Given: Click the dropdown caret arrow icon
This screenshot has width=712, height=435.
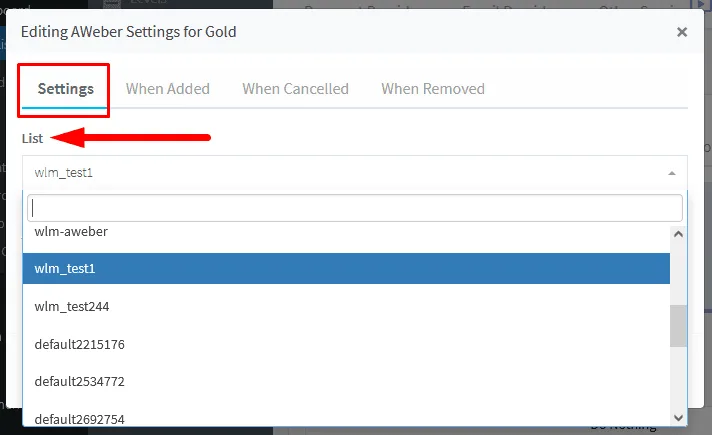Looking at the screenshot, I should pos(672,173).
